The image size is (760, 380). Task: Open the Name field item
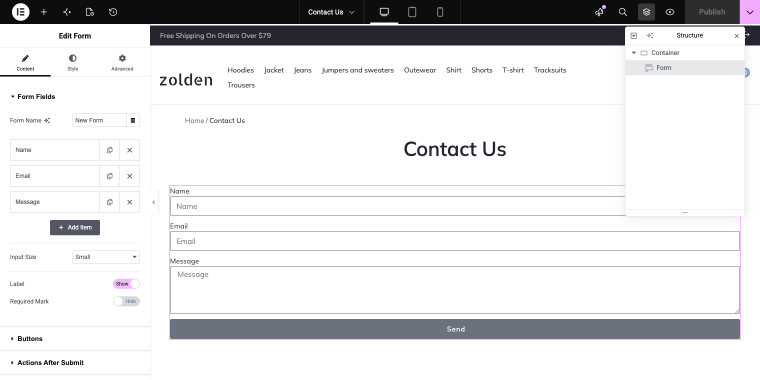[55, 150]
